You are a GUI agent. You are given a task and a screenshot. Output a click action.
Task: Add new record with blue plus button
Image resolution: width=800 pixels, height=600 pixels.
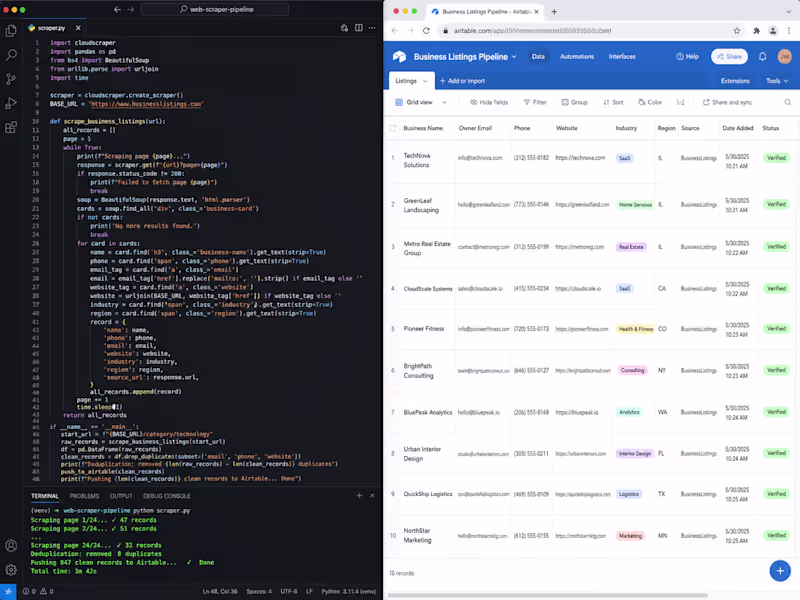(780, 571)
